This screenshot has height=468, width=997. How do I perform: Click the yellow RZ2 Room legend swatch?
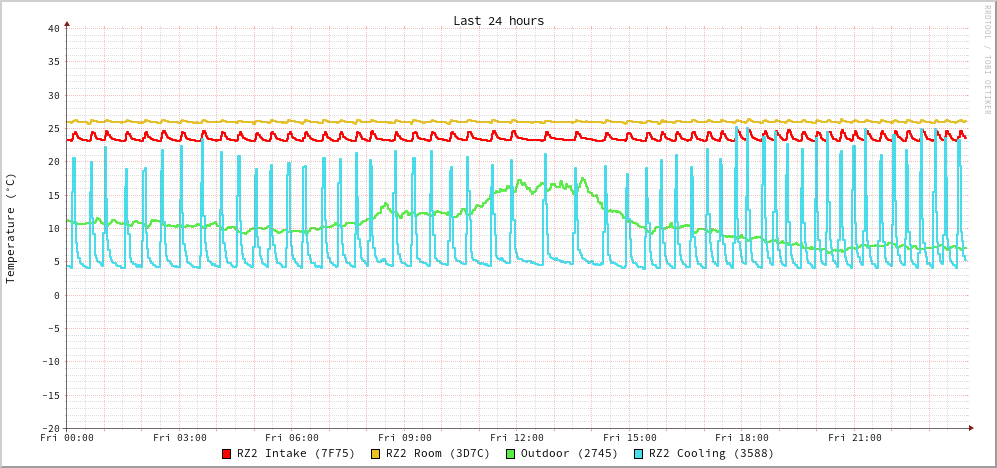[x=375, y=453]
